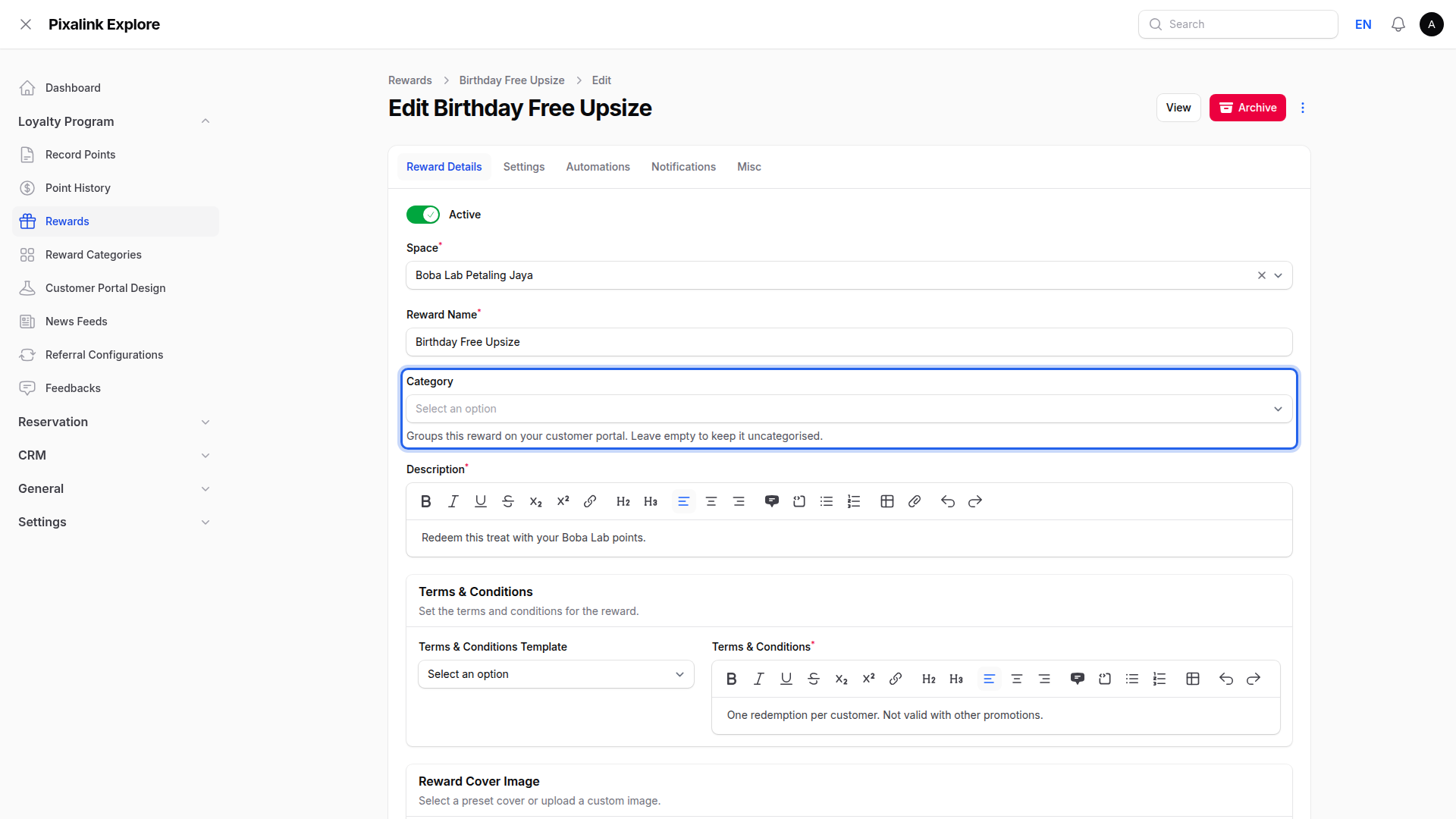Center align text in Description toolbar

[711, 501]
